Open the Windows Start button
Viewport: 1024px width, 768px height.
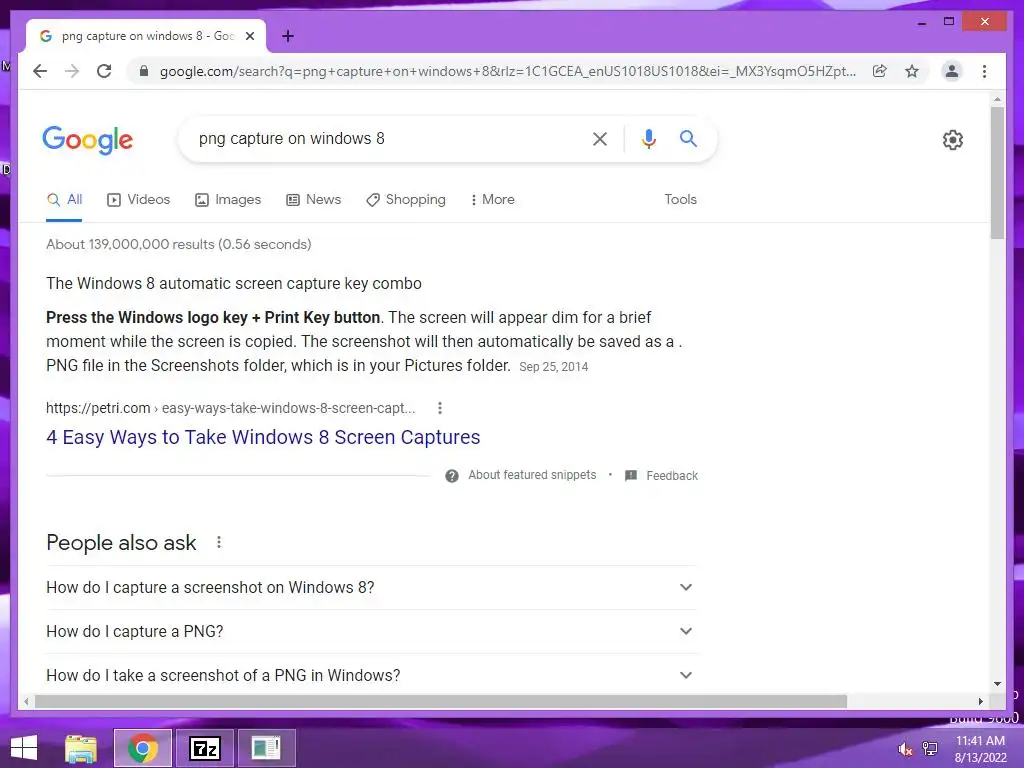coord(24,748)
